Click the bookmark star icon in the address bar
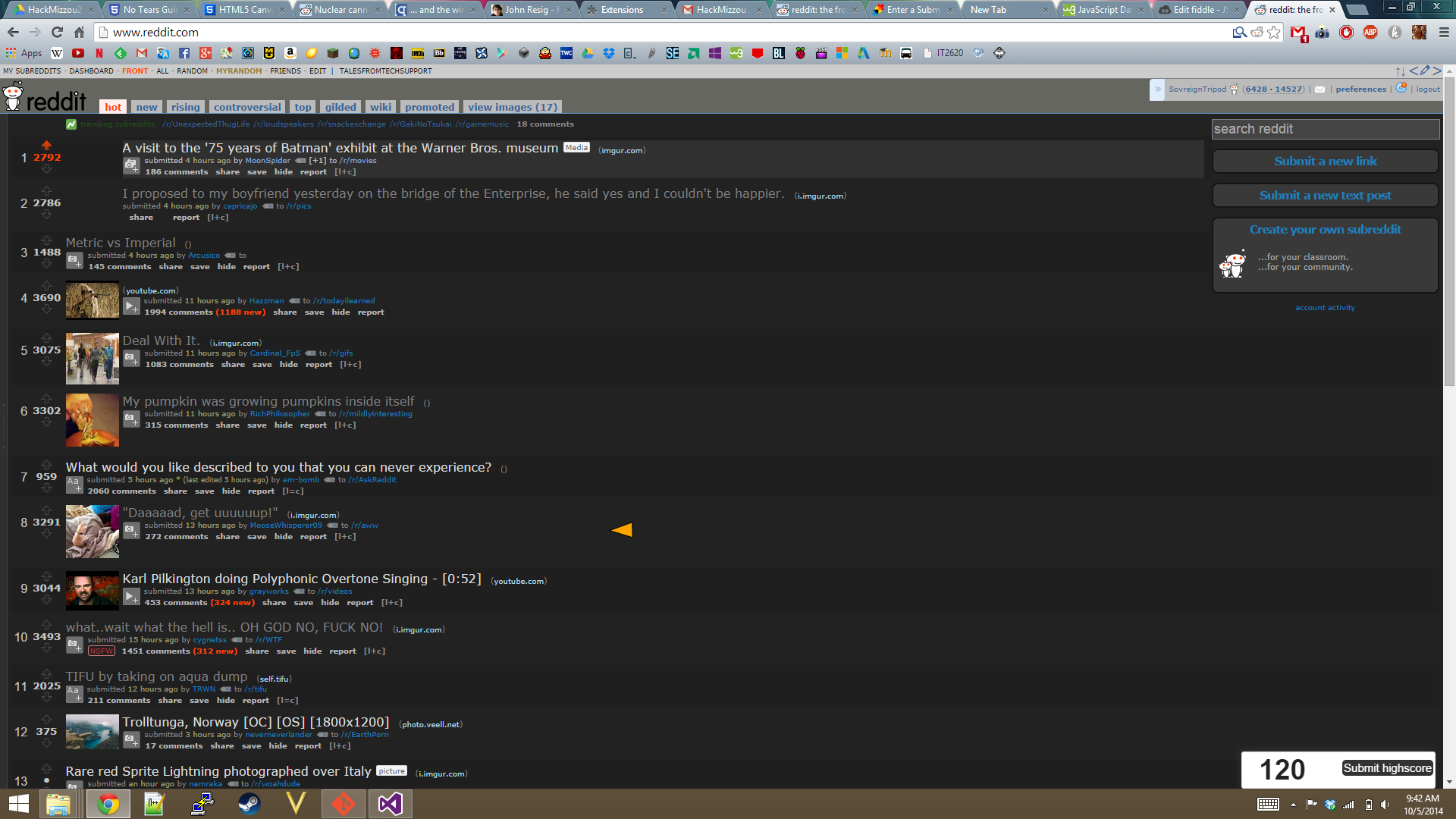Image resolution: width=1456 pixels, height=819 pixels. coord(1273,32)
